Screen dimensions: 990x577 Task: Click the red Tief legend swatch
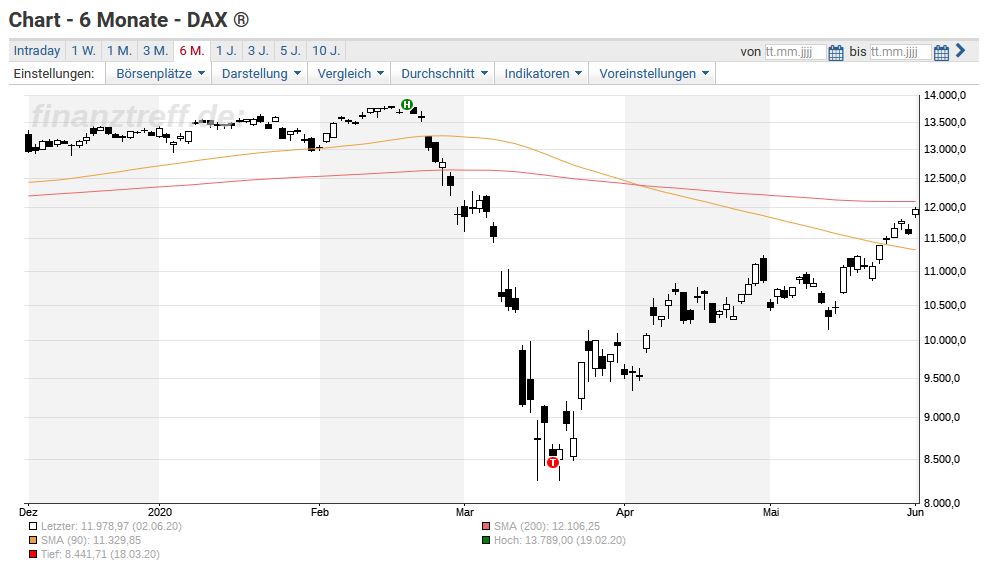33,554
